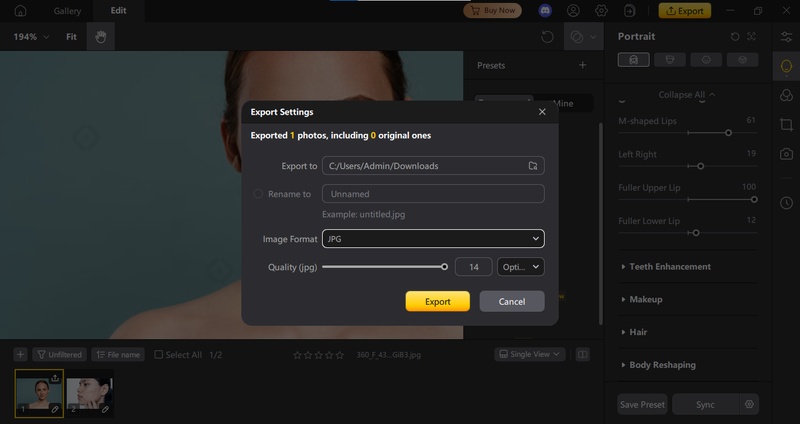The image size is (800, 424).
Task: Click the Rename to Unnamed field
Action: tap(433, 194)
